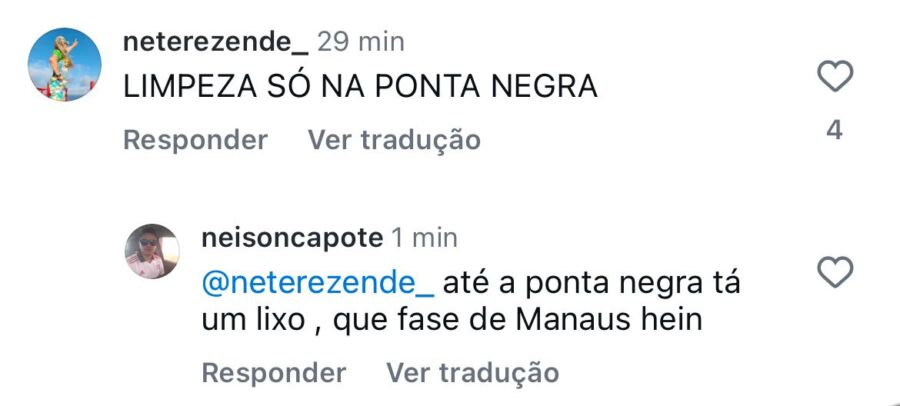The height and width of the screenshot is (406, 900).
Task: Like neisoncapote's reply with the heart
Action: 835,272
